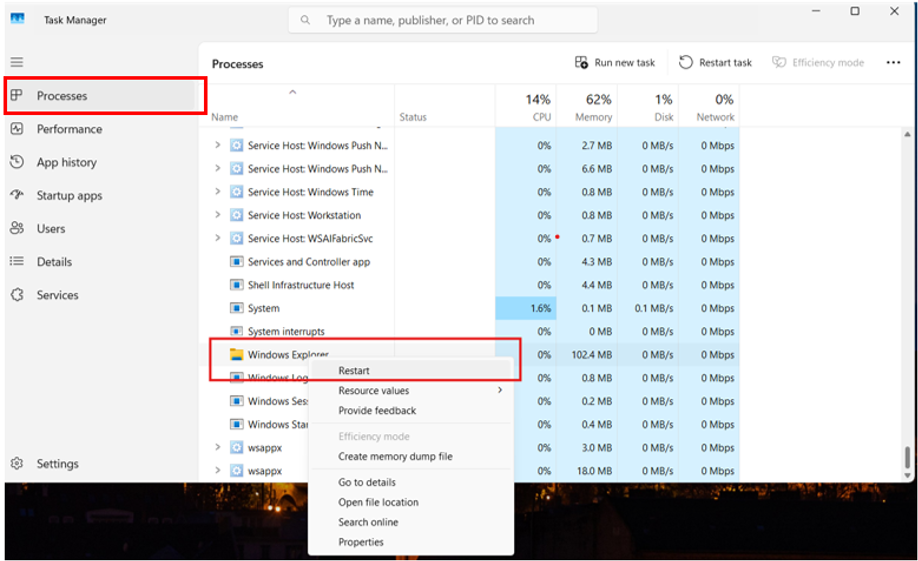
Task: Open the App history page
Action: point(102,162)
